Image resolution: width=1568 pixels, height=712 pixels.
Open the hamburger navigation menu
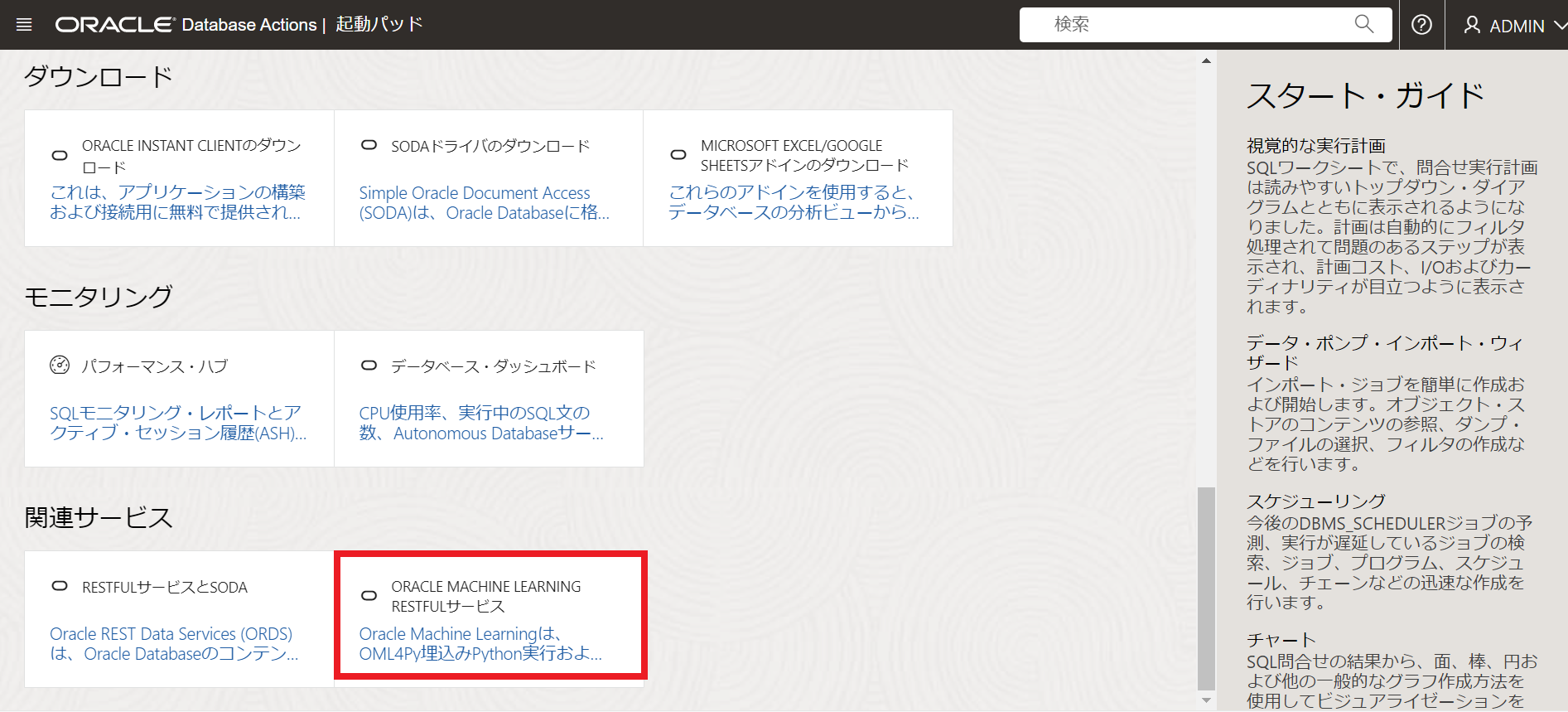pyautogui.click(x=24, y=25)
